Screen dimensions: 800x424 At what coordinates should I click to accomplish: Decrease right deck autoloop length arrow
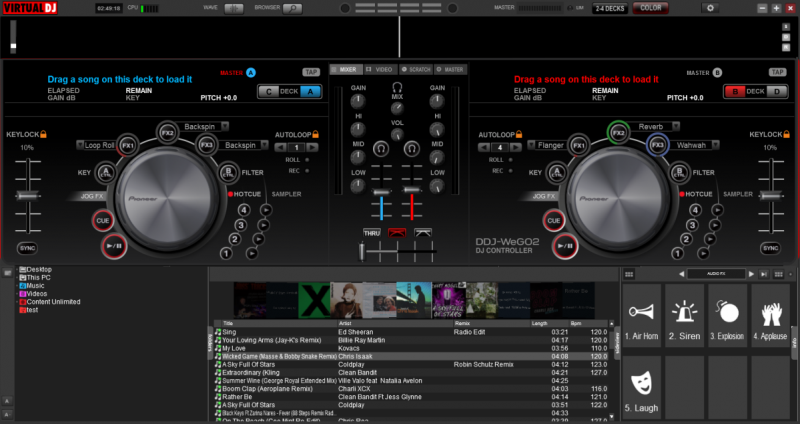coord(484,147)
